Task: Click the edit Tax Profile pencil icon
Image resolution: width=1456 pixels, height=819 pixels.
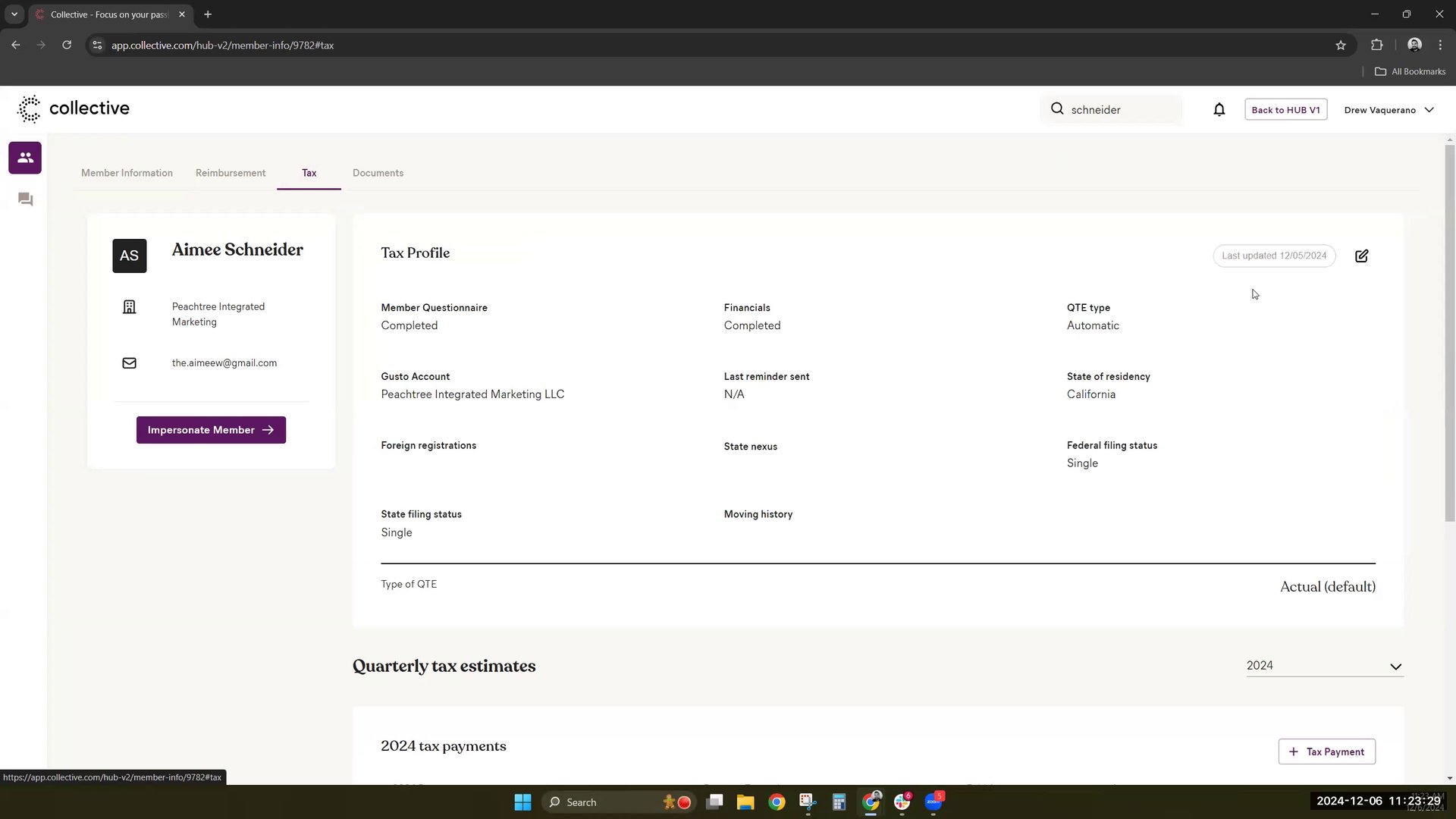Action: (1361, 256)
